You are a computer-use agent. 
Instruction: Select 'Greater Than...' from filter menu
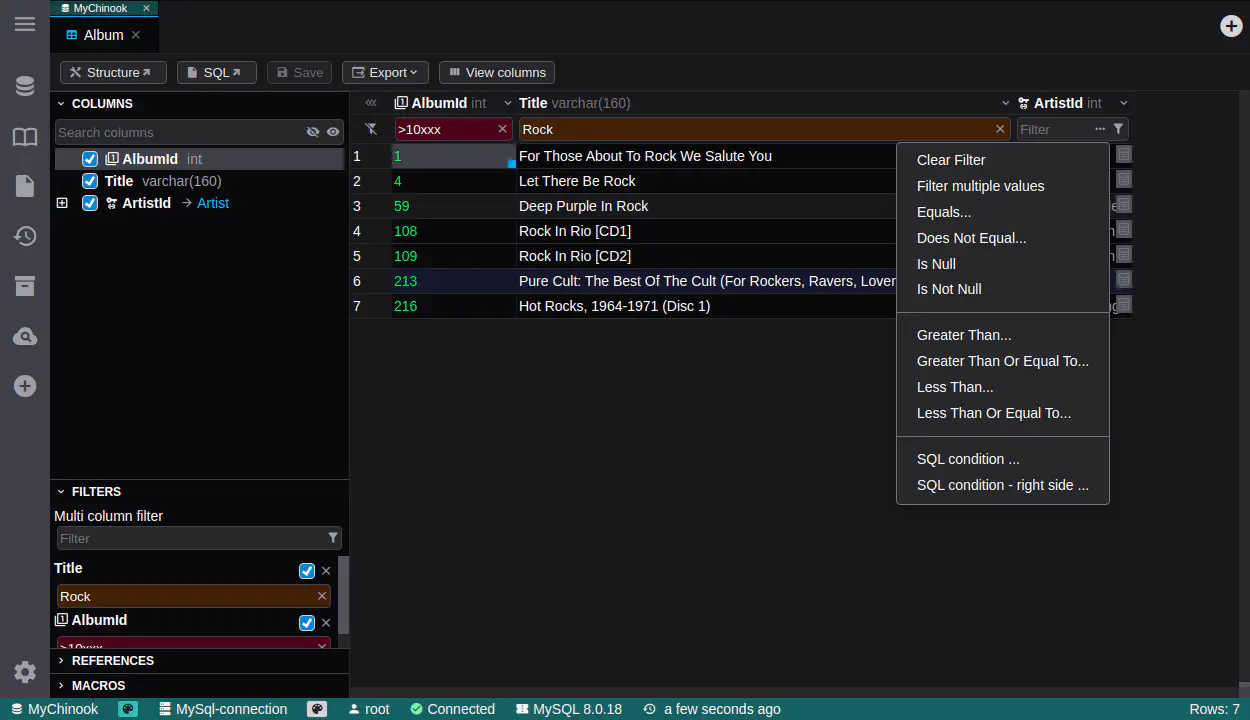click(963, 335)
